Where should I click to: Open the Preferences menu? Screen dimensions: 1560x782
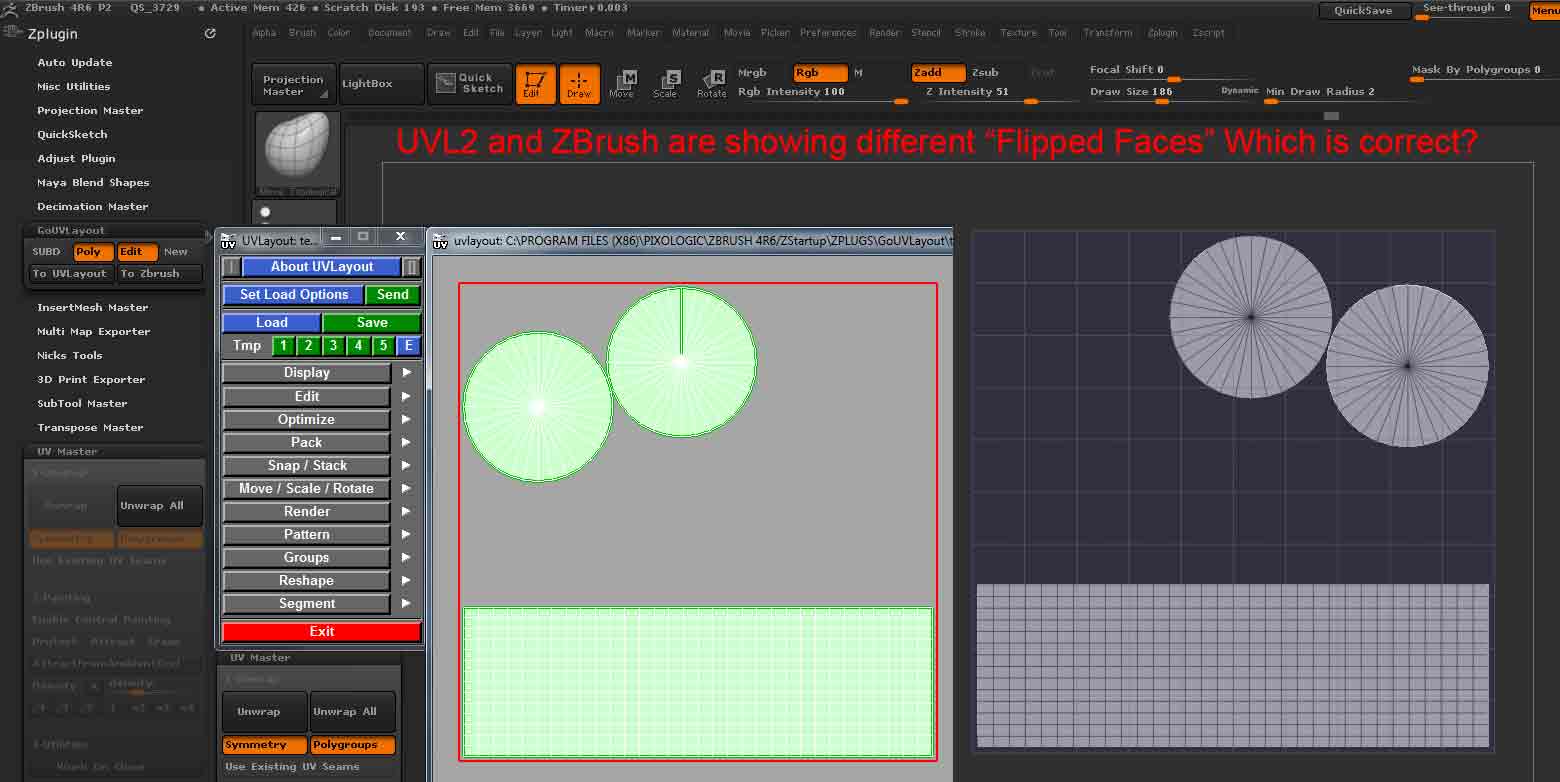click(828, 32)
